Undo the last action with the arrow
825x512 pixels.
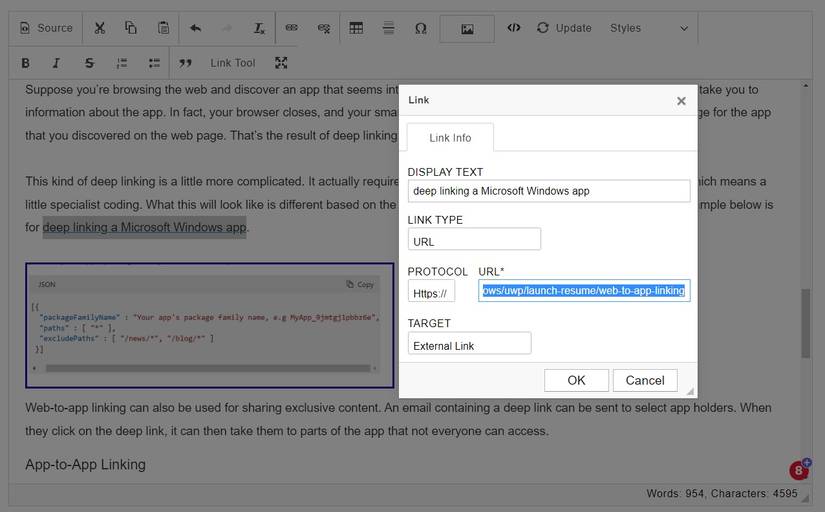point(196,28)
